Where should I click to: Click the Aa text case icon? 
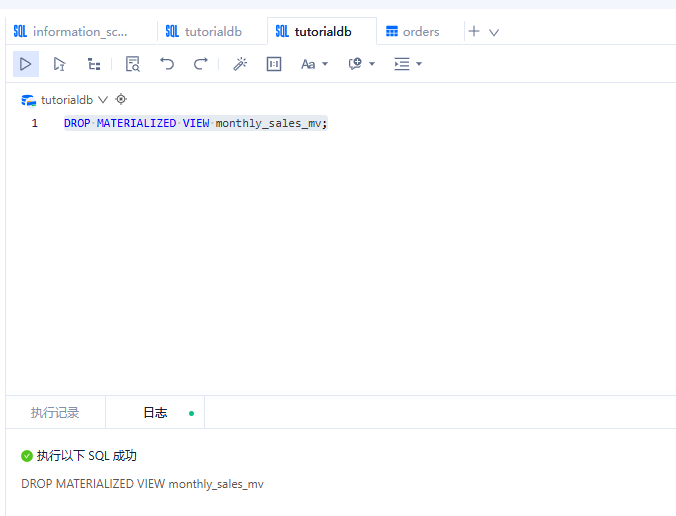click(x=308, y=64)
